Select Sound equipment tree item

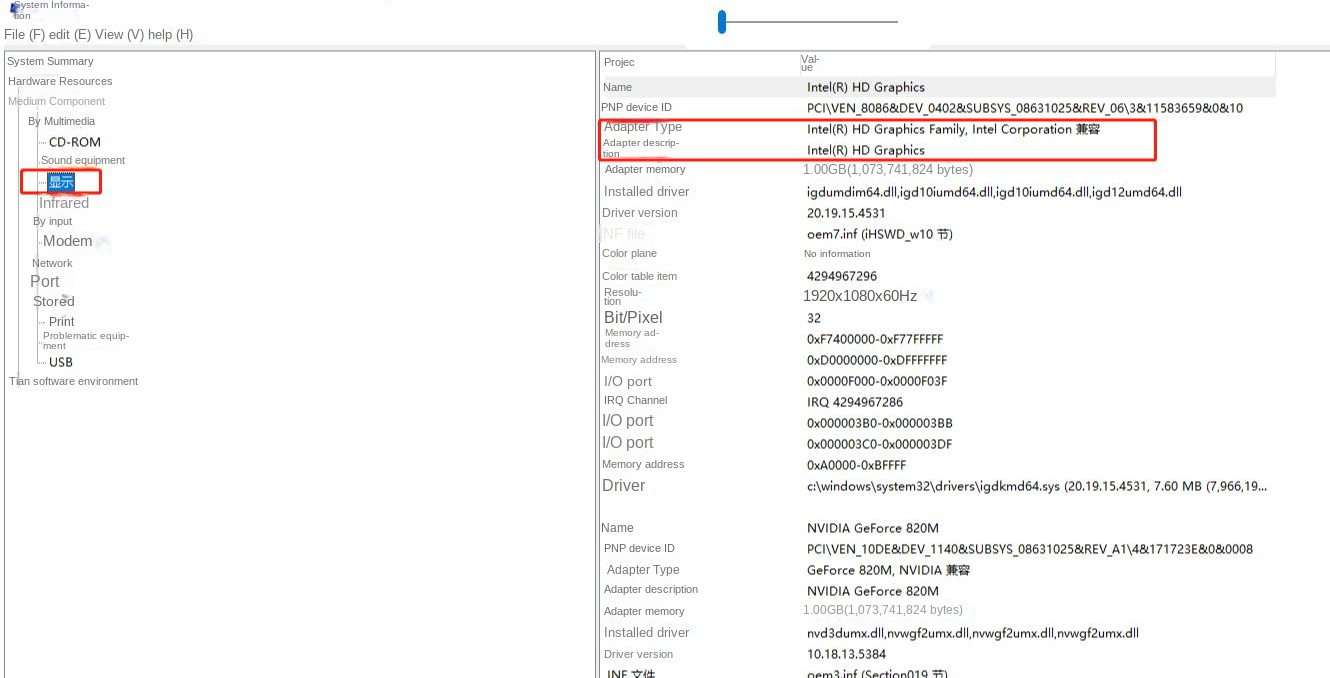[83, 160]
